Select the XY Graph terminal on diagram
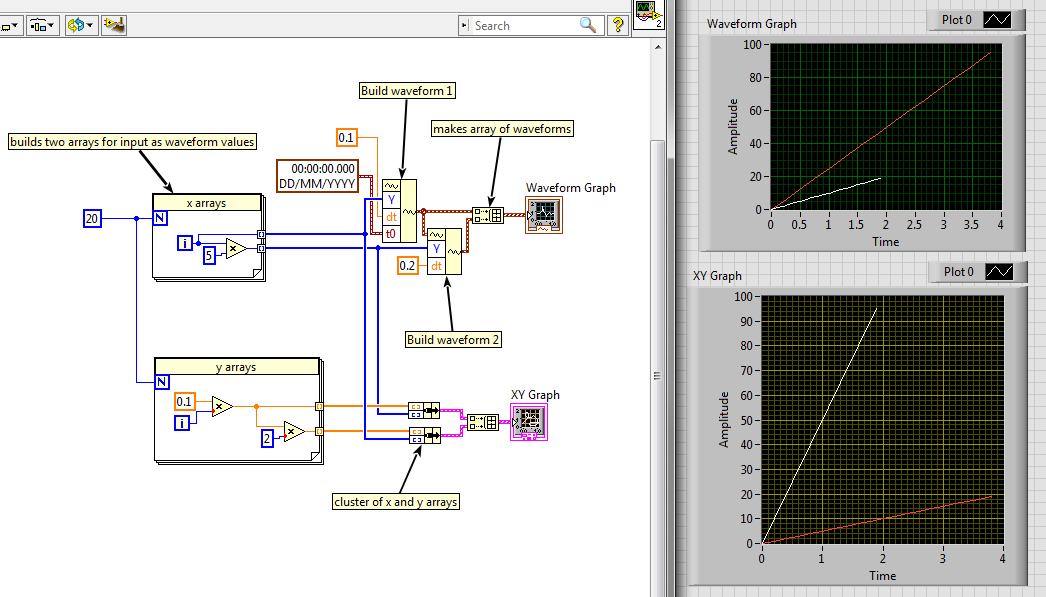 click(x=529, y=424)
